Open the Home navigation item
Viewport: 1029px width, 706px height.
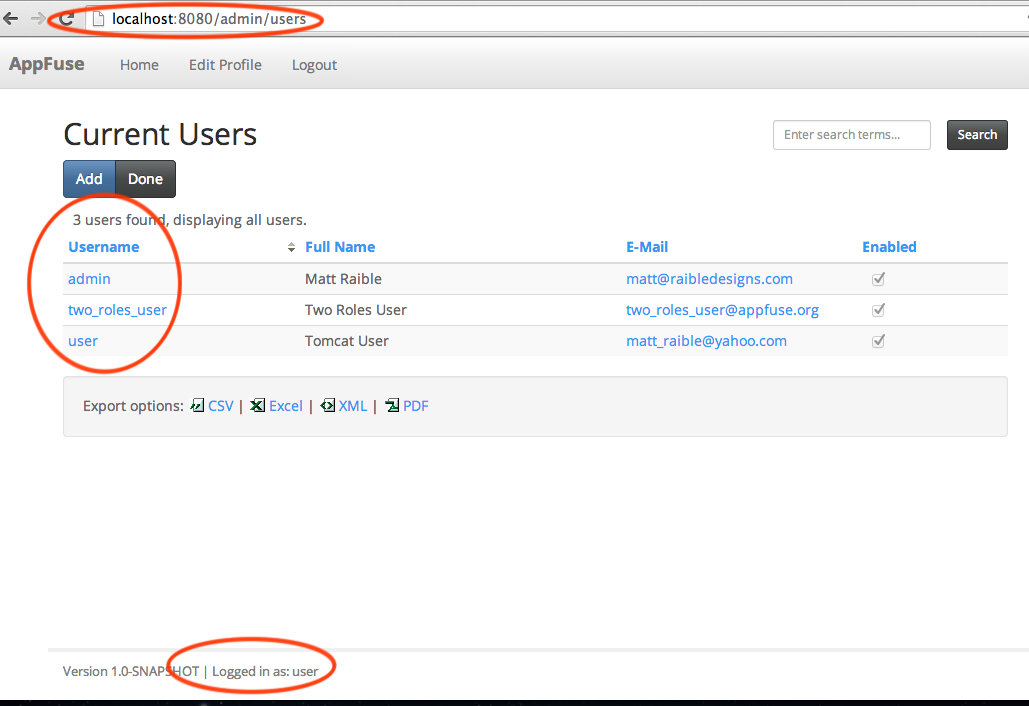(x=139, y=64)
